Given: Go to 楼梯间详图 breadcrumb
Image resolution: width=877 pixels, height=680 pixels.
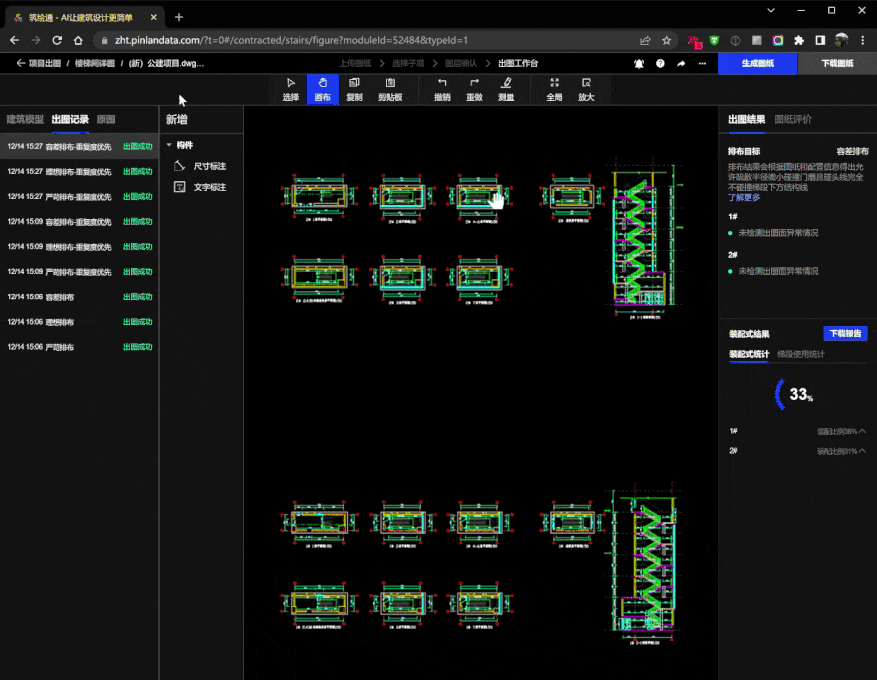Looking at the screenshot, I should click(x=95, y=63).
